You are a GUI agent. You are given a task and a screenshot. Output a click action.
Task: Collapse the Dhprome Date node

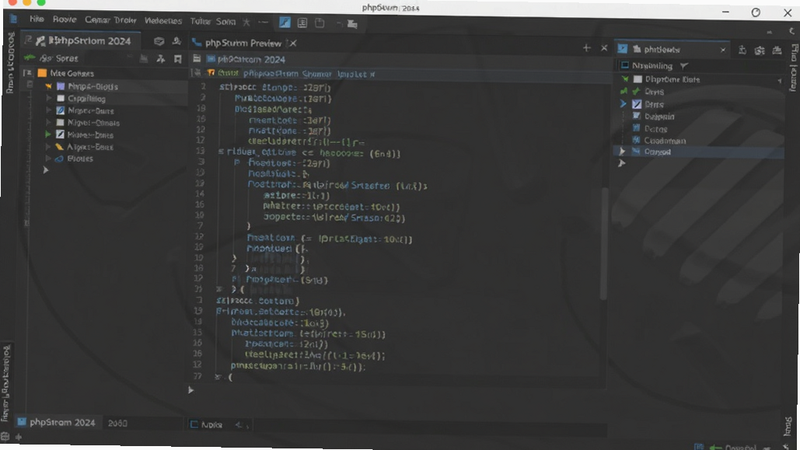(625, 80)
